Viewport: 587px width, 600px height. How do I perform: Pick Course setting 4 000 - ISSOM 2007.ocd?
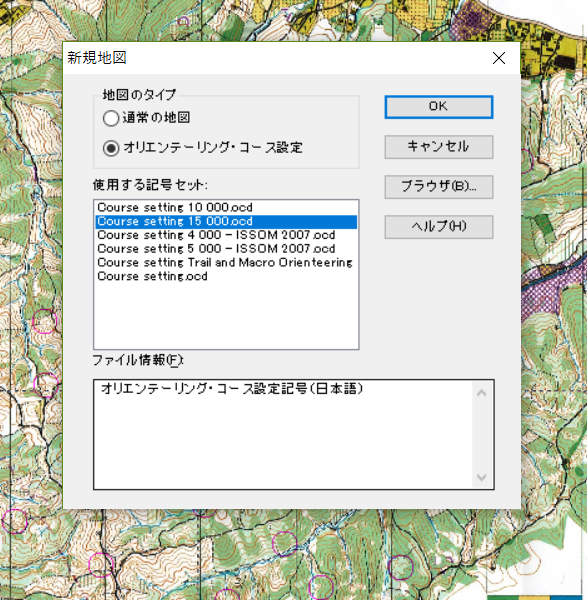click(x=226, y=235)
